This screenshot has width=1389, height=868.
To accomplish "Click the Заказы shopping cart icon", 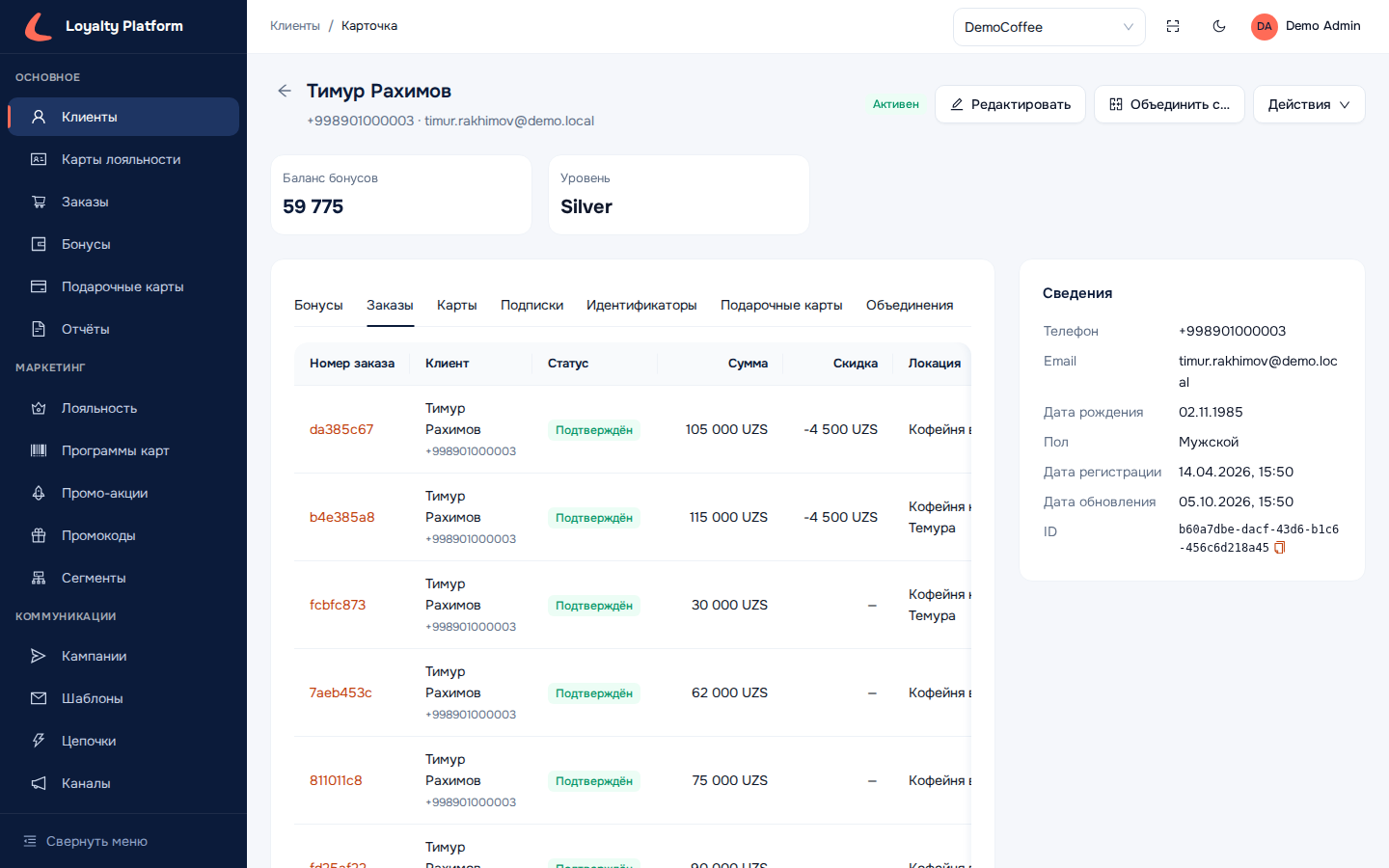I will pos(39,202).
